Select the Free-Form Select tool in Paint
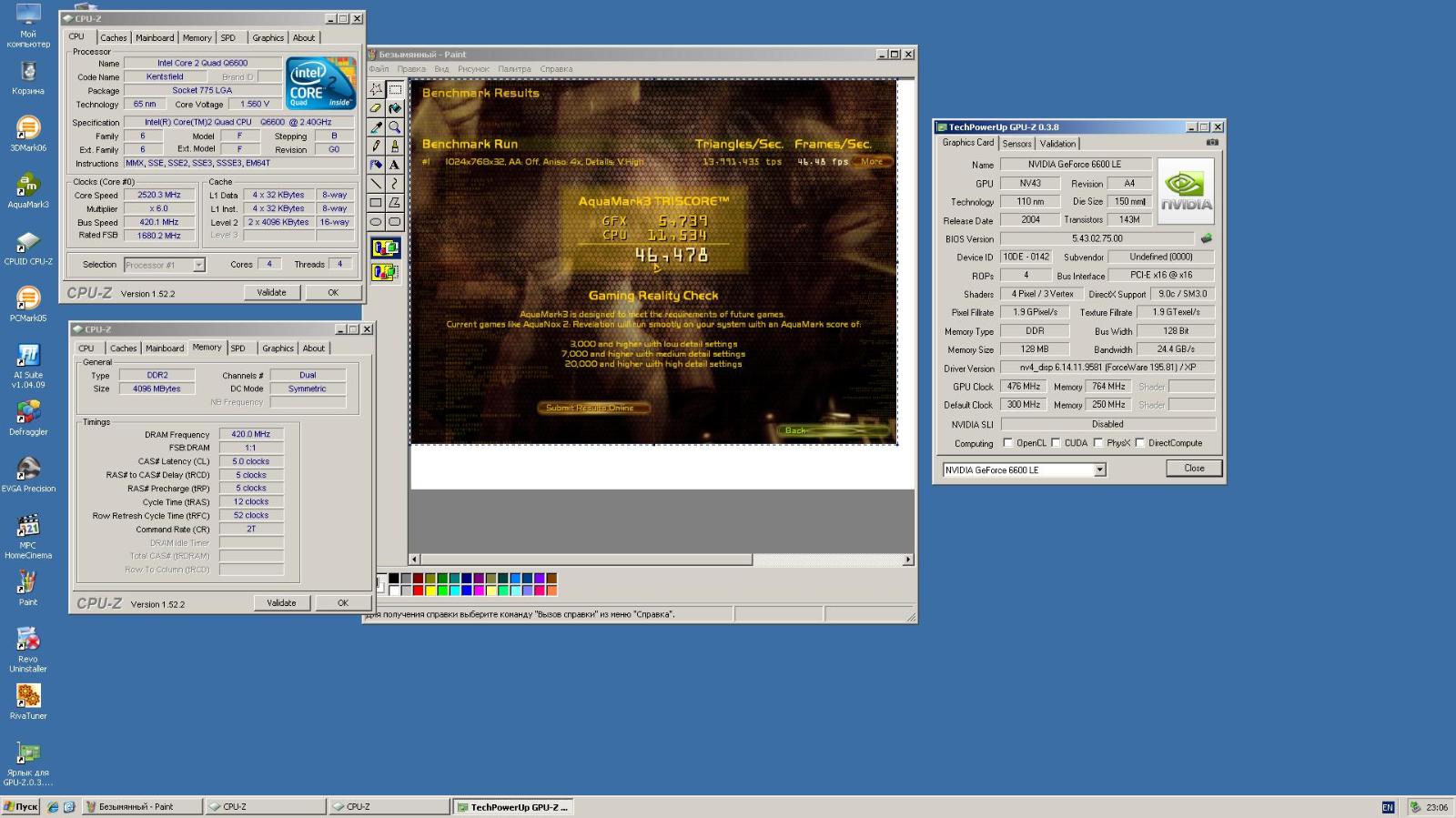The width and height of the screenshot is (1456, 818). [376, 89]
